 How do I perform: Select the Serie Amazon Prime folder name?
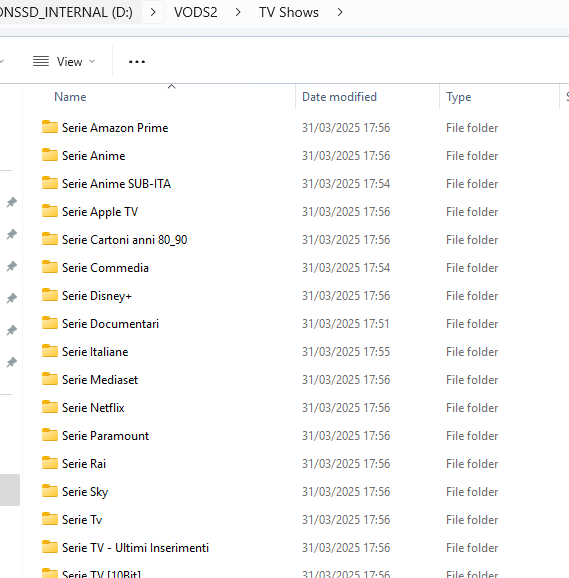click(x=115, y=128)
